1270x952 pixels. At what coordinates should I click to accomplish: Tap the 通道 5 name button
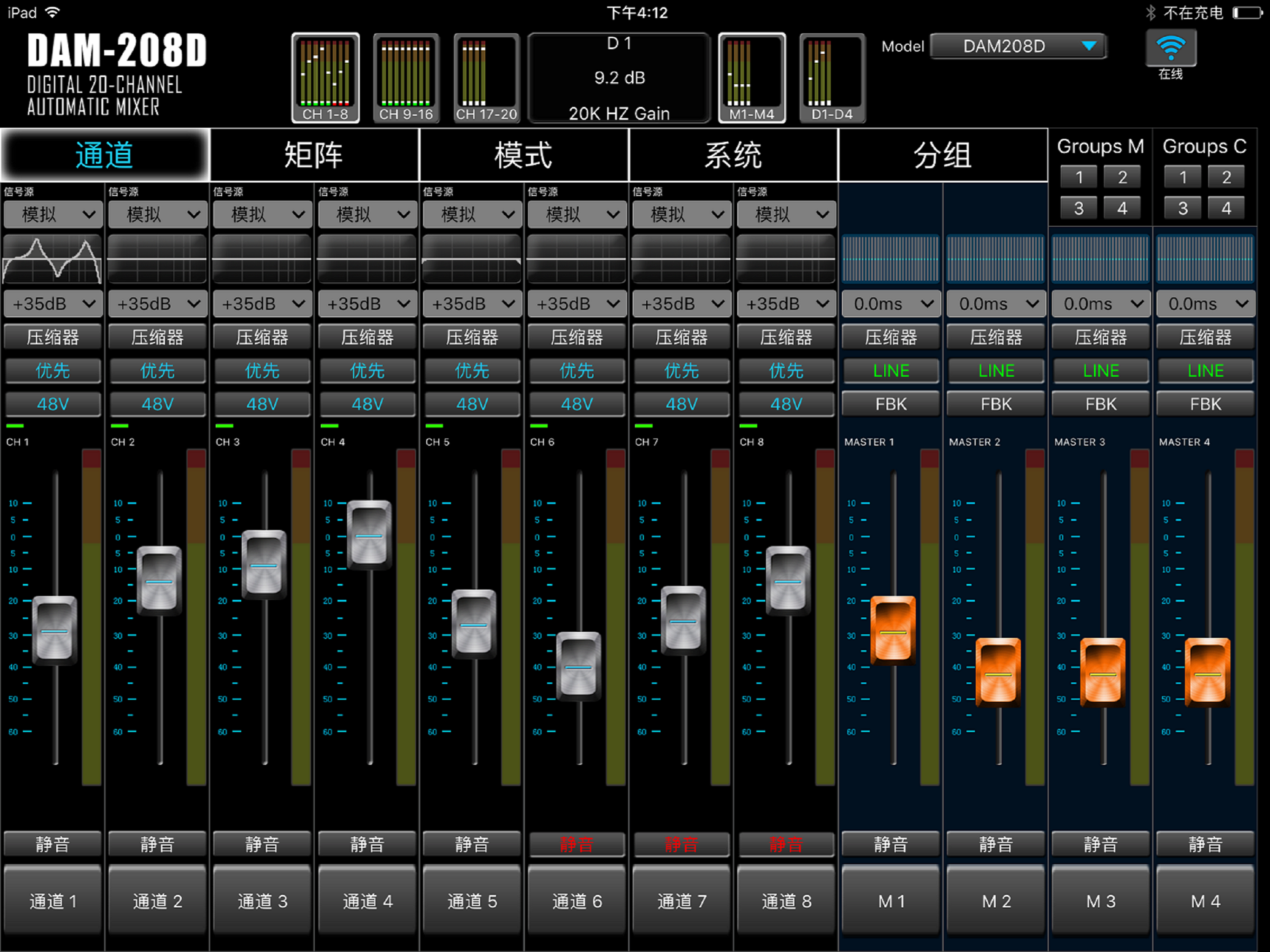click(472, 901)
